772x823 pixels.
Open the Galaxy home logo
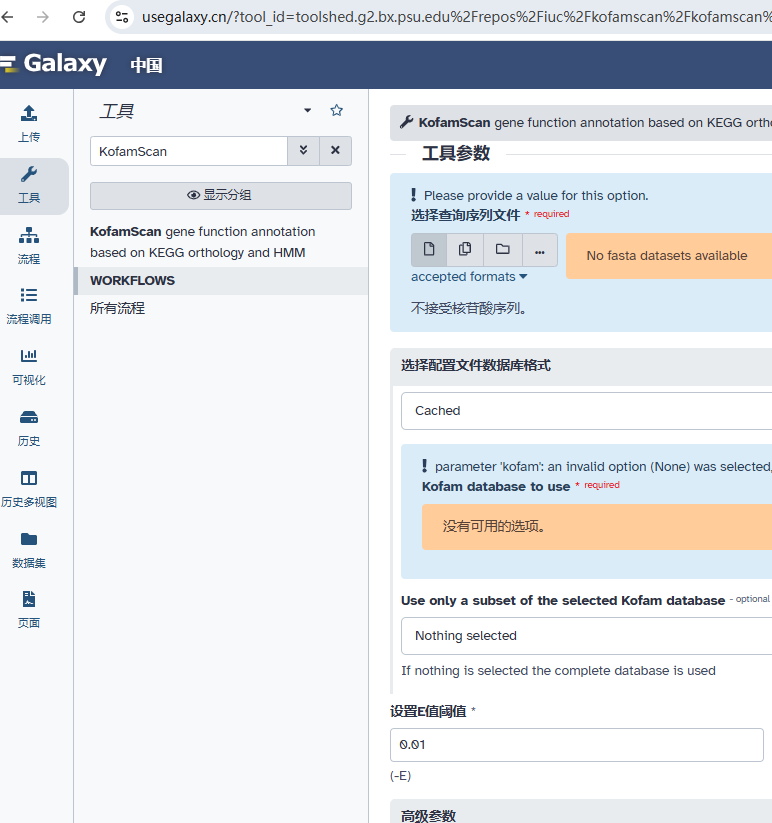coord(54,64)
